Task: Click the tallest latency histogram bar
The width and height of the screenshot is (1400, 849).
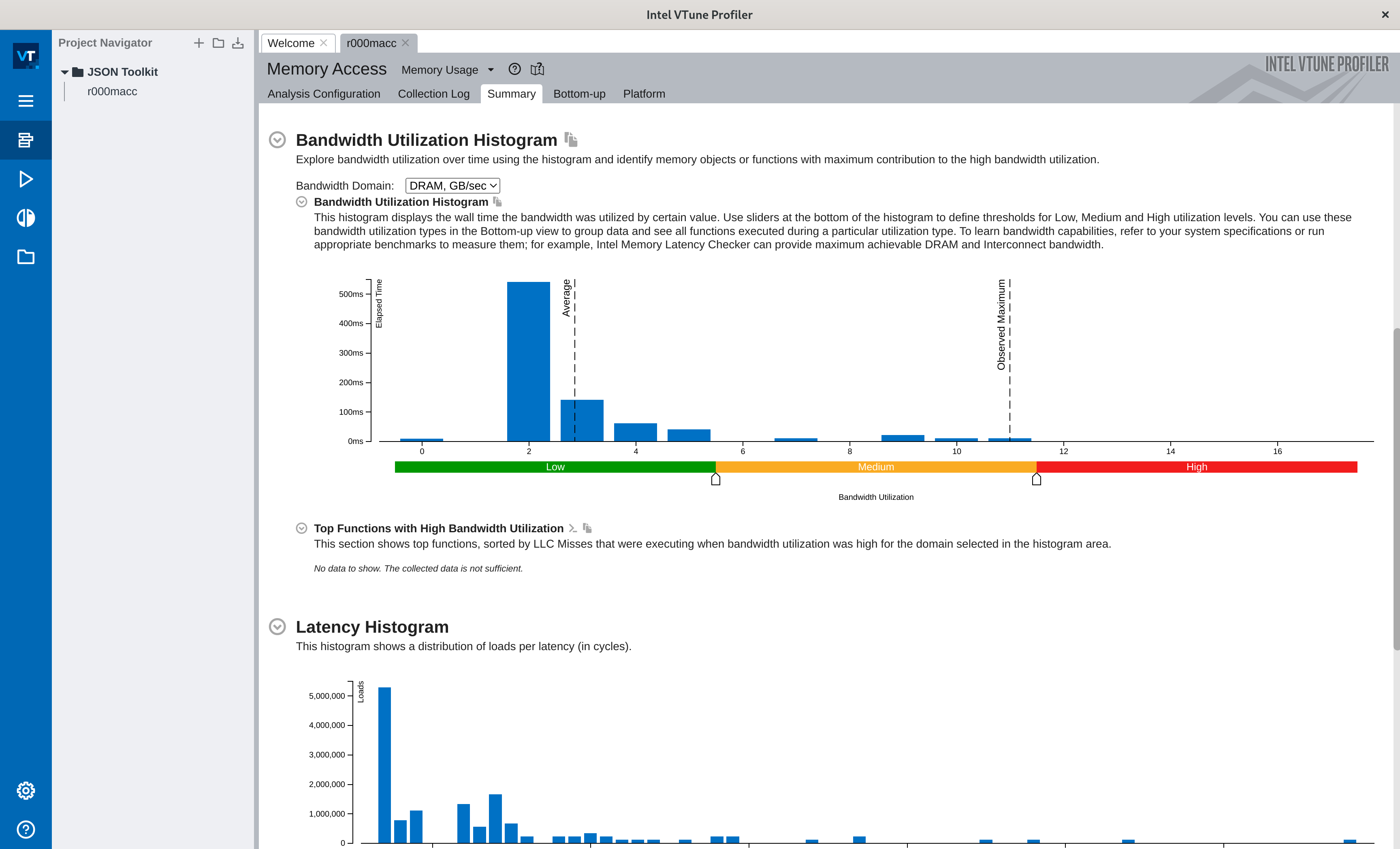Action: (385, 765)
